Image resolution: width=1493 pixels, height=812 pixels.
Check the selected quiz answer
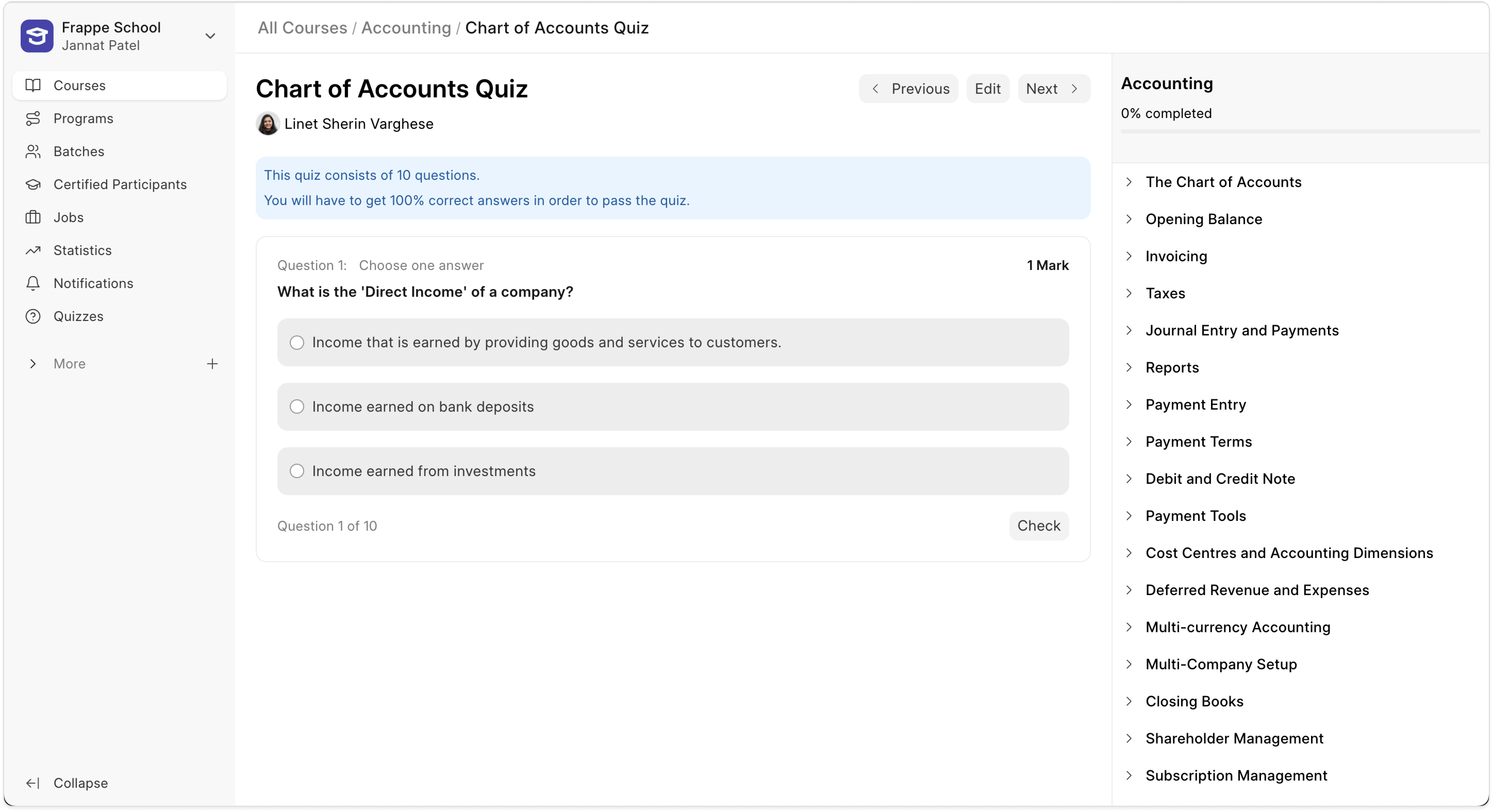[1038, 525]
